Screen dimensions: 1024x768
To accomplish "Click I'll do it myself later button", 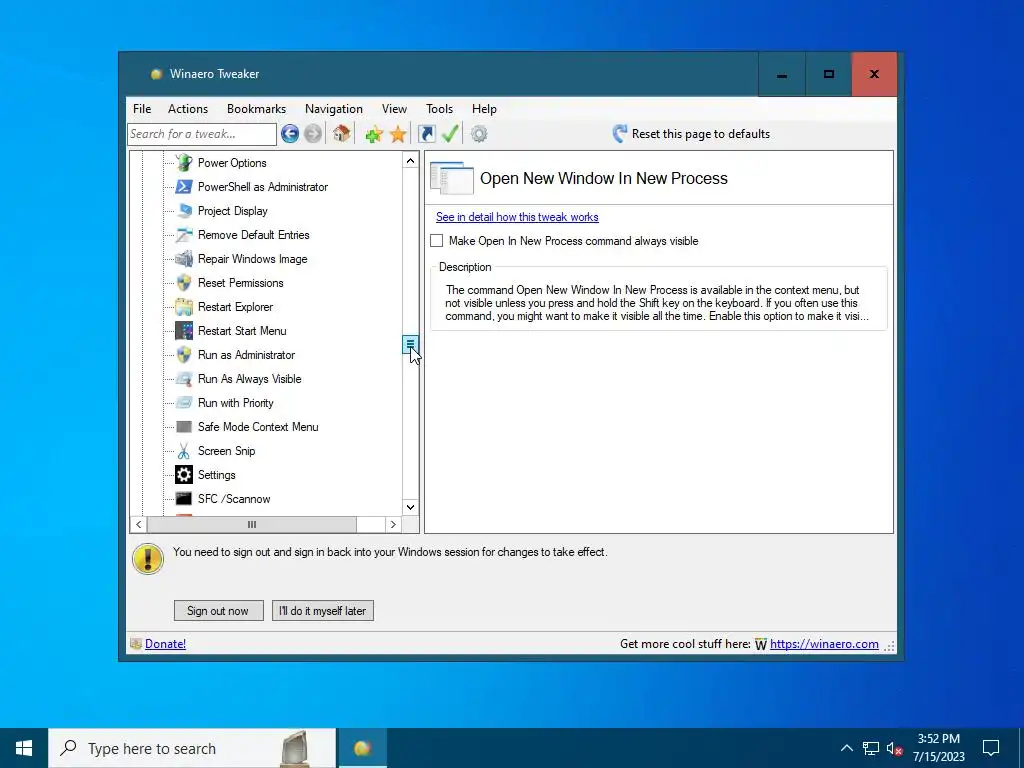I will point(323,611).
